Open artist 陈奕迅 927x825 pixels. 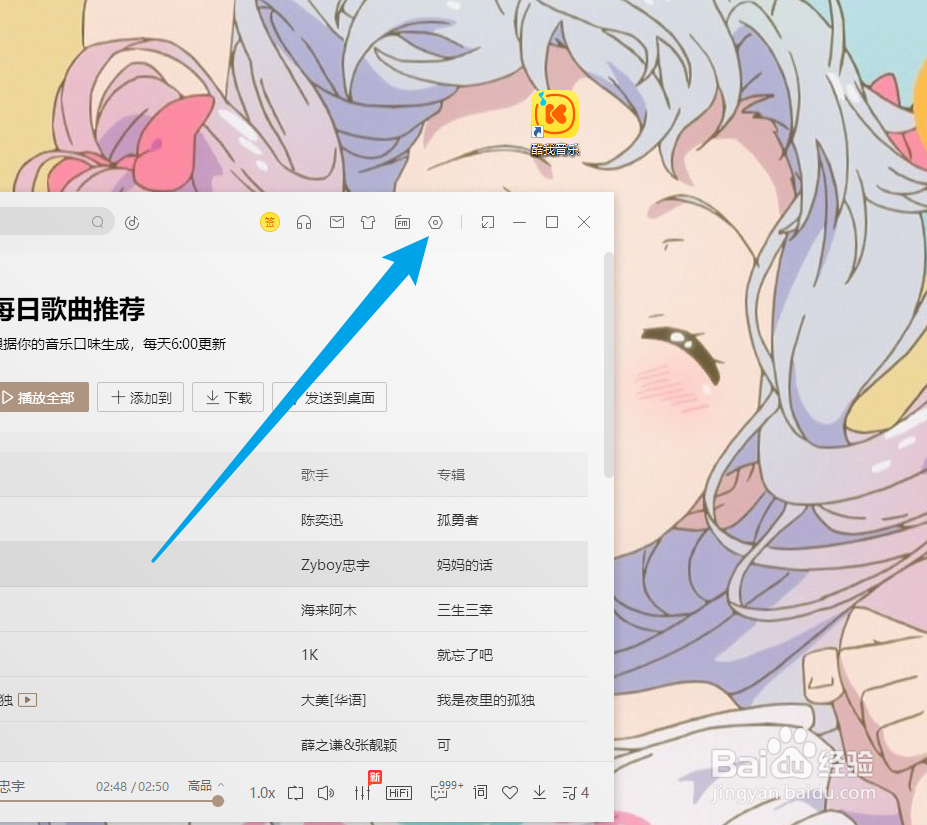(x=322, y=520)
